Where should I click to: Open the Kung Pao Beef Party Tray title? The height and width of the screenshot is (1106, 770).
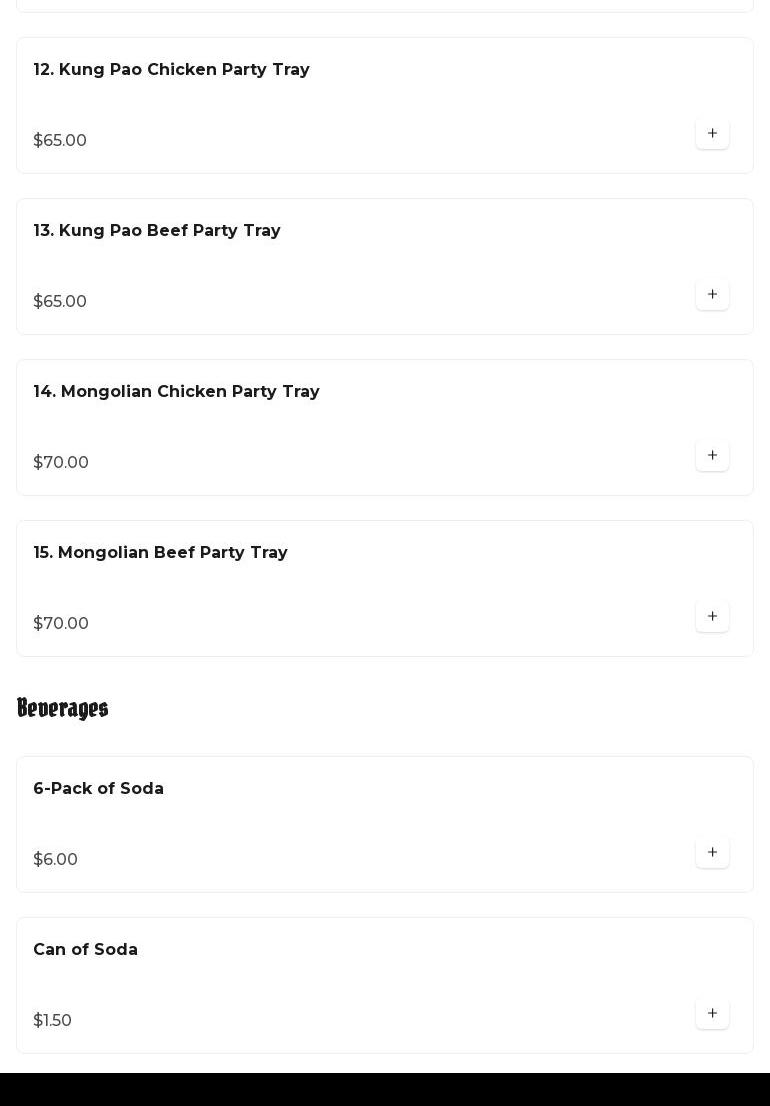(157, 231)
